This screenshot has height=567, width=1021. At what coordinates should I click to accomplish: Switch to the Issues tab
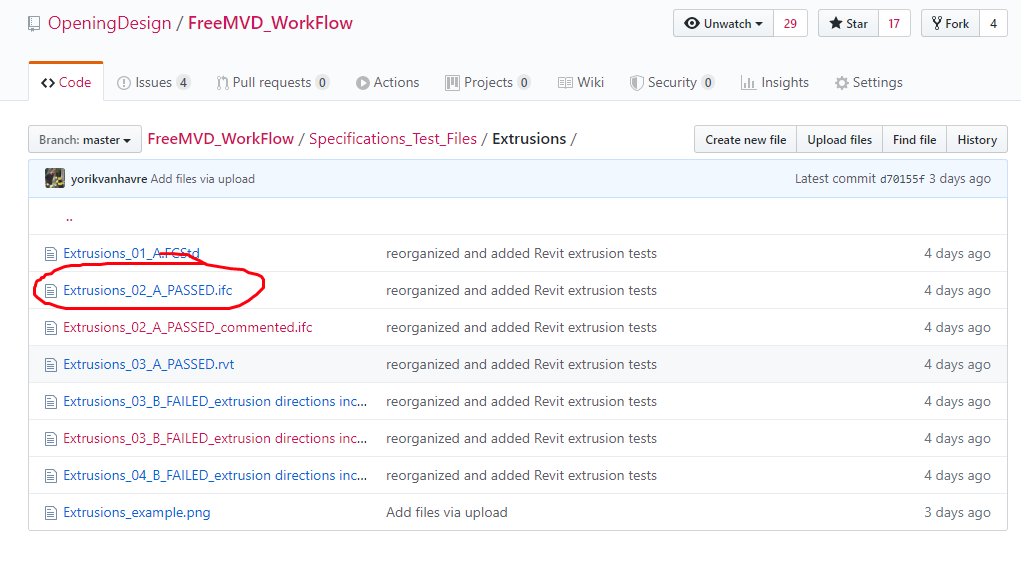[x=154, y=83]
